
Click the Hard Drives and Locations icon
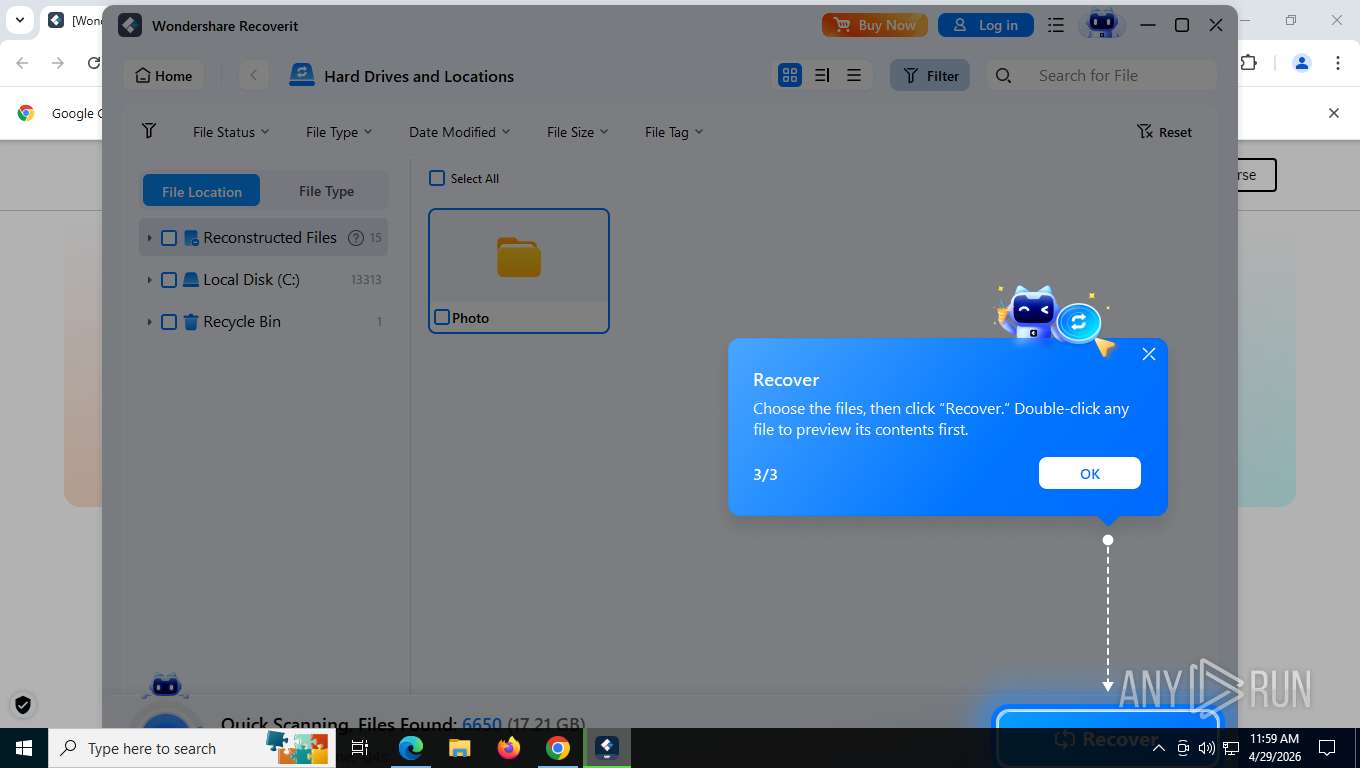click(x=301, y=76)
